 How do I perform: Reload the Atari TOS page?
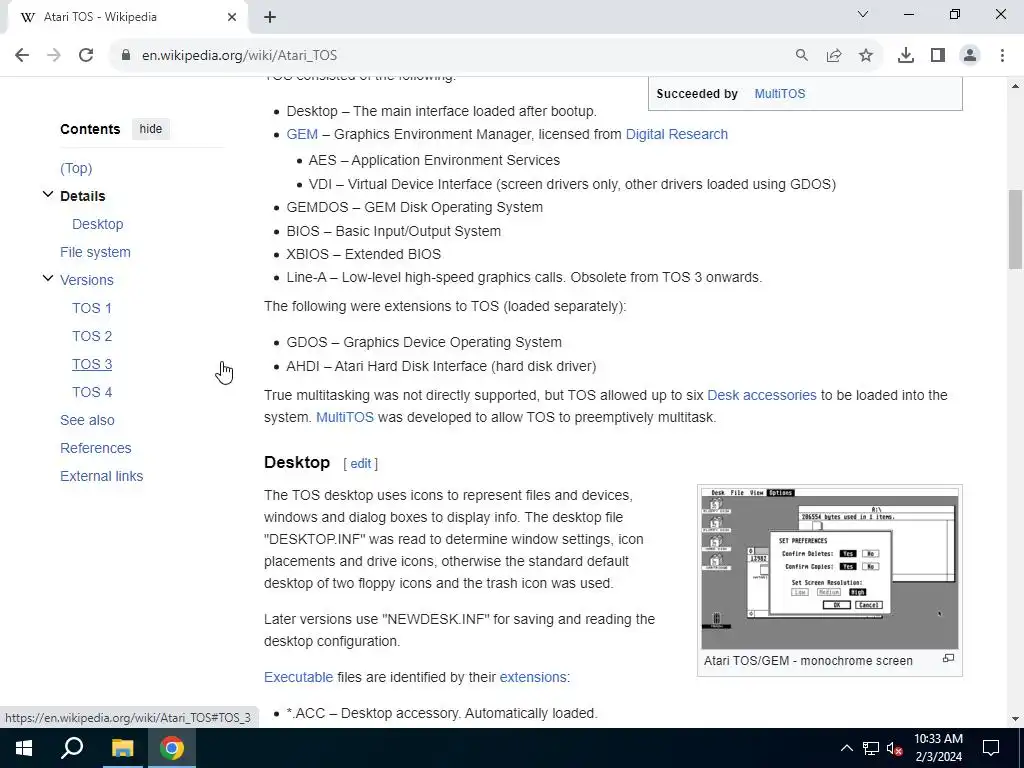click(x=86, y=56)
